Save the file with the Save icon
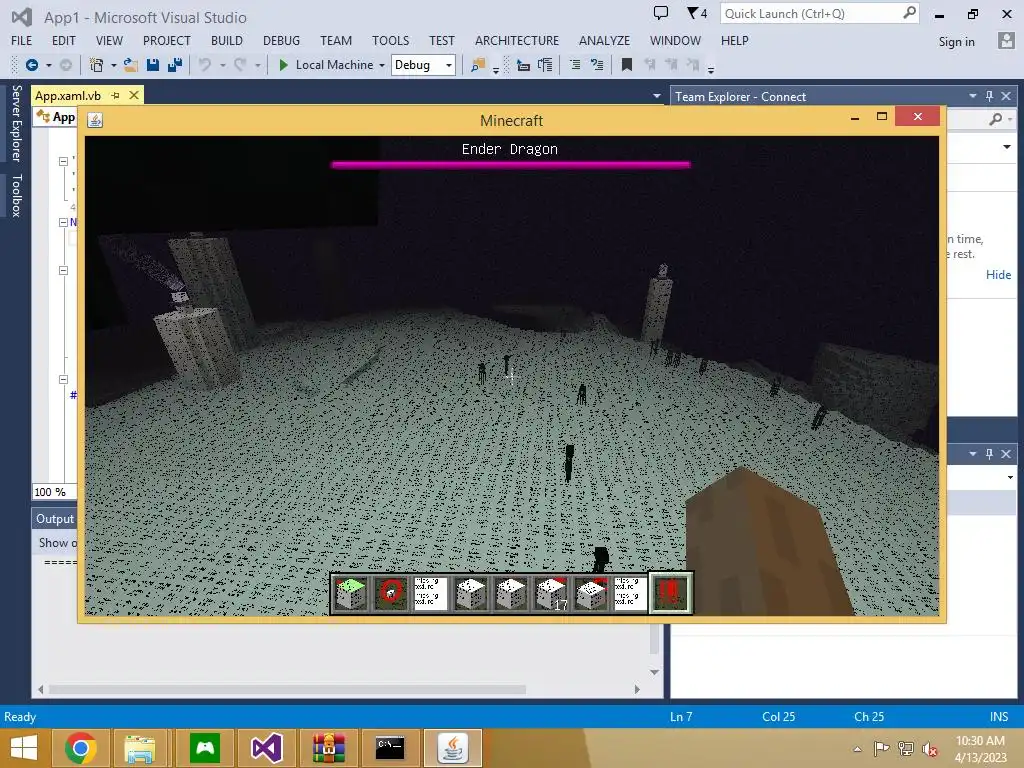 point(153,65)
